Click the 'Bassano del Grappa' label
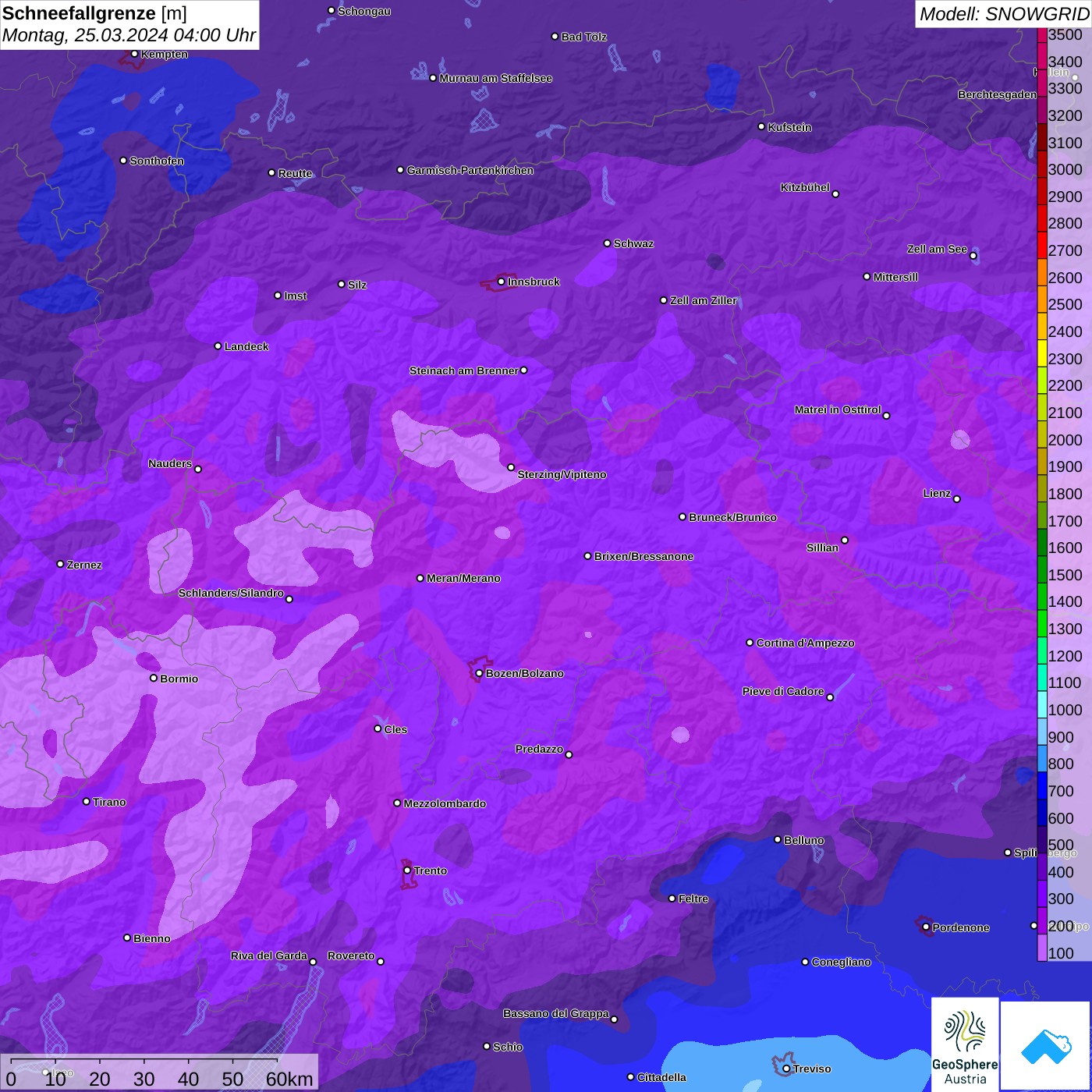This screenshot has width=1092, height=1092. (x=556, y=1014)
